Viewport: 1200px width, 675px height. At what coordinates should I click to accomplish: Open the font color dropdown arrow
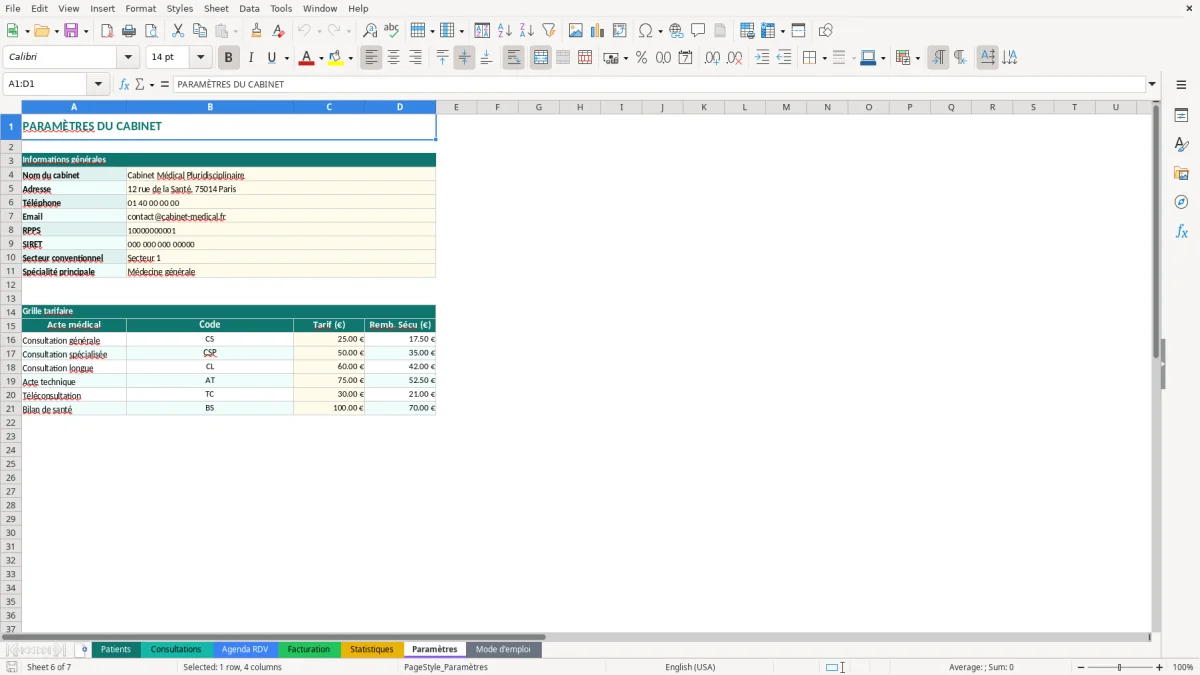tap(321, 58)
